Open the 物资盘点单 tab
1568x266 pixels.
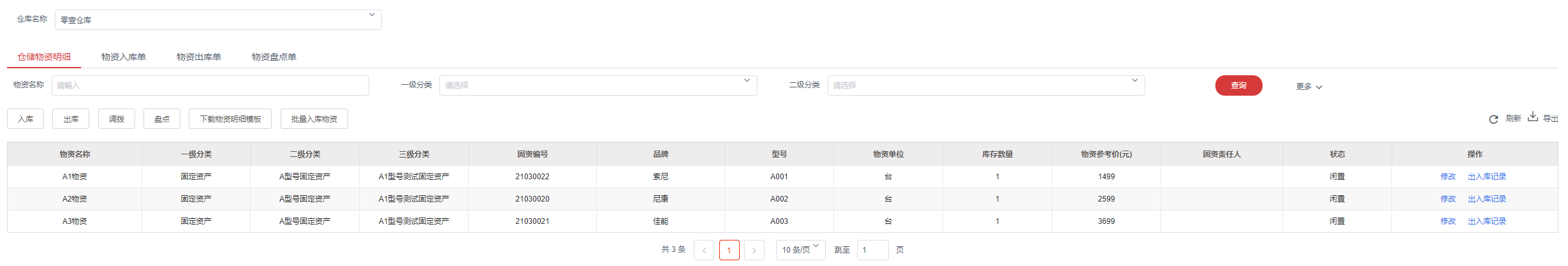click(x=274, y=57)
